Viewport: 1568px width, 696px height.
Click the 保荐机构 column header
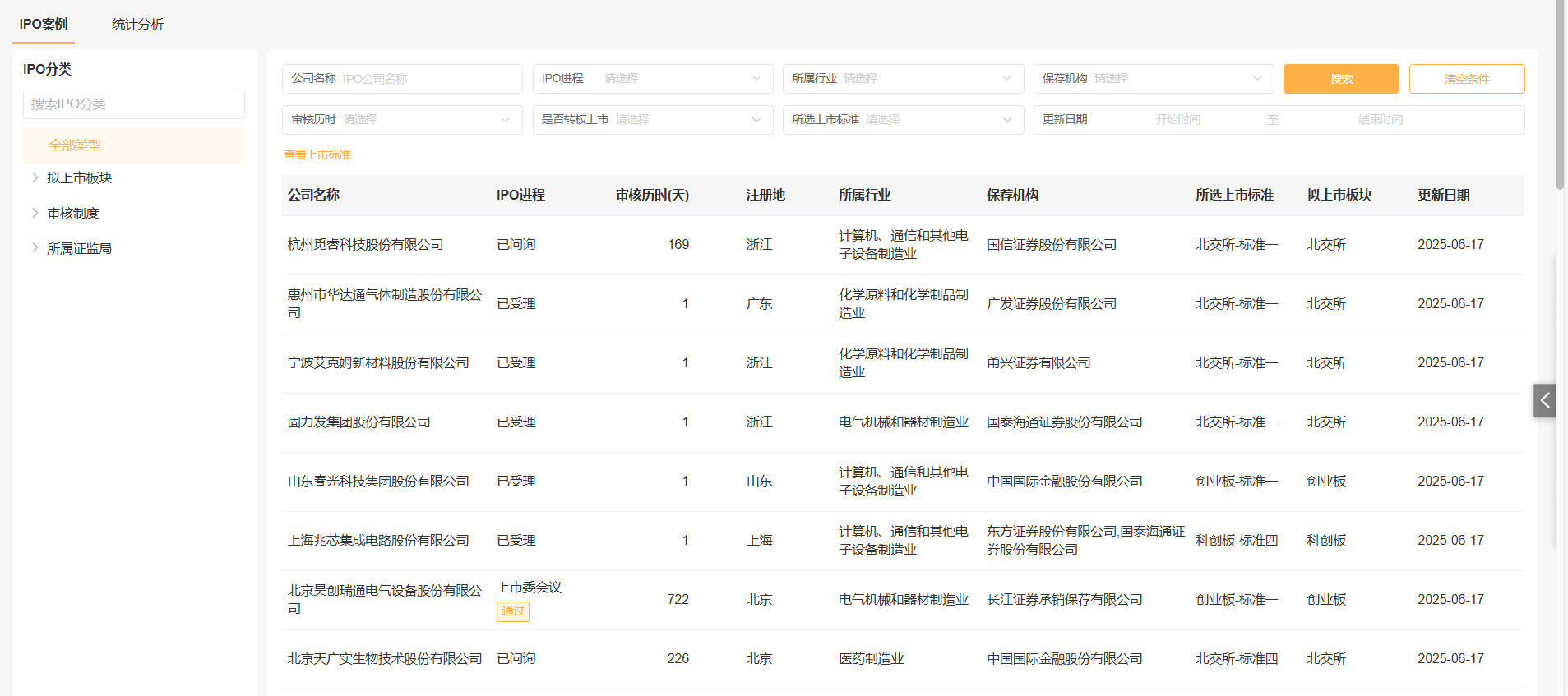[1013, 196]
